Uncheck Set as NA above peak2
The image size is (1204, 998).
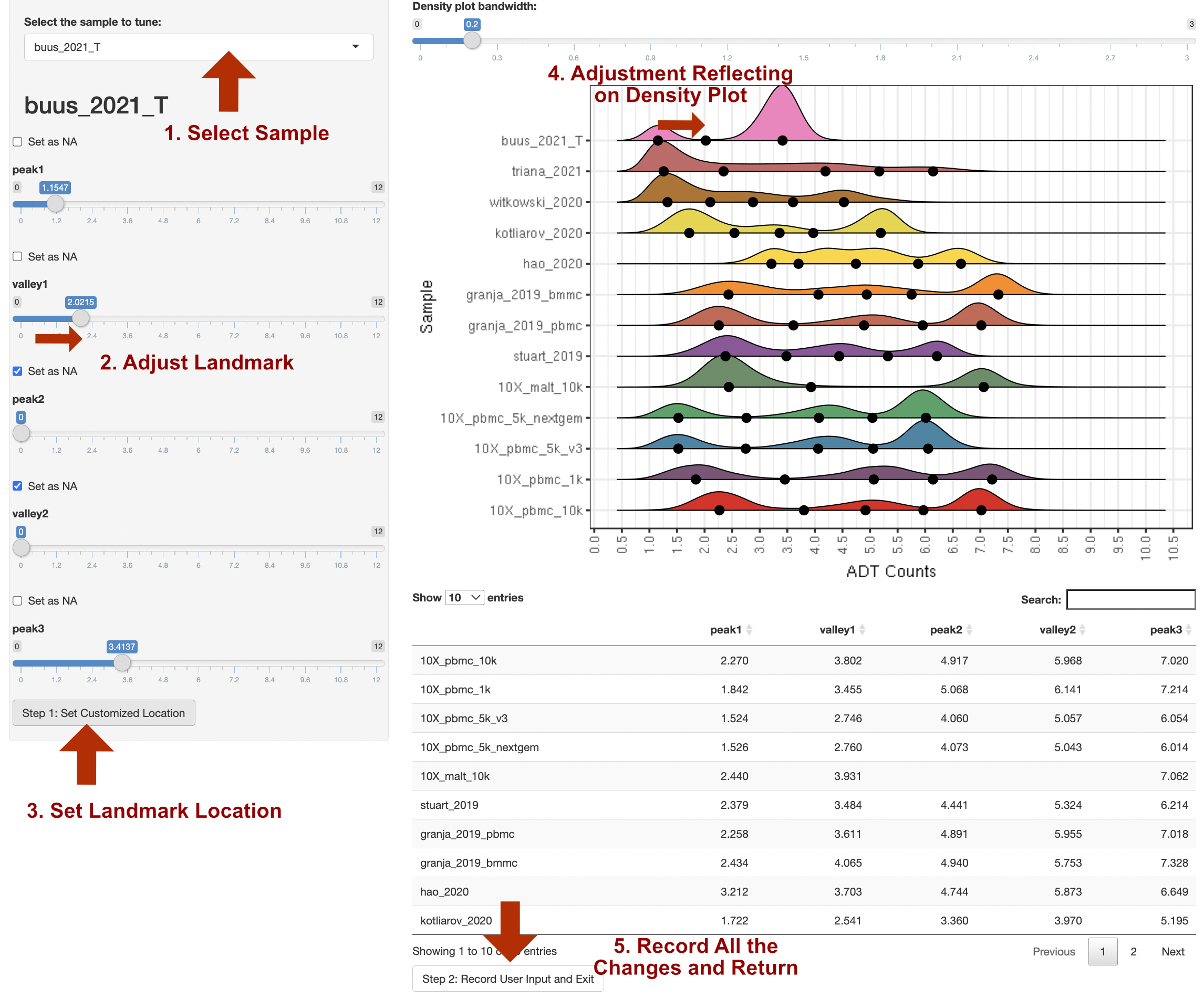pyautogui.click(x=18, y=371)
